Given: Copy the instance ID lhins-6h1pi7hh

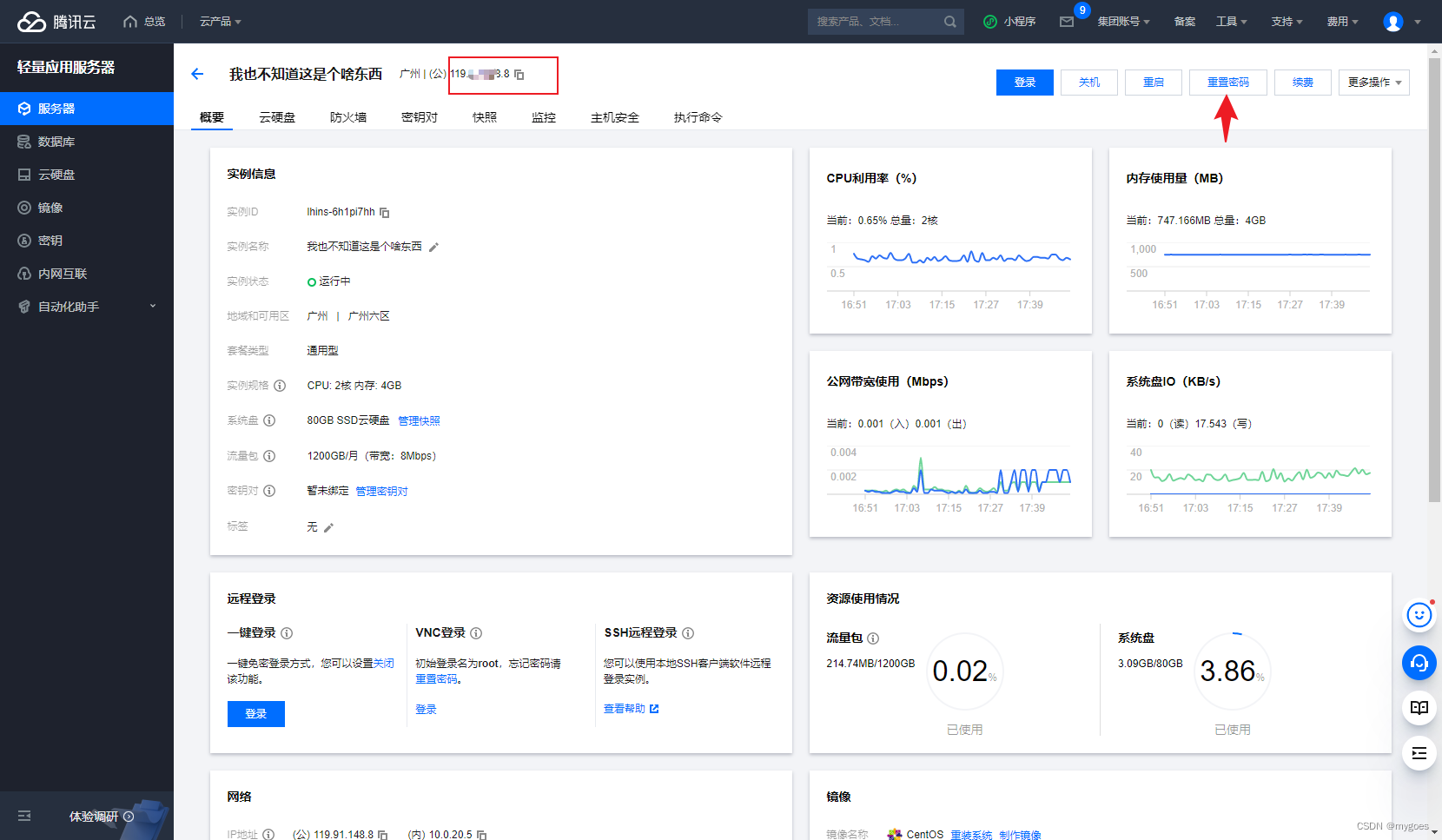Looking at the screenshot, I should pos(385,213).
